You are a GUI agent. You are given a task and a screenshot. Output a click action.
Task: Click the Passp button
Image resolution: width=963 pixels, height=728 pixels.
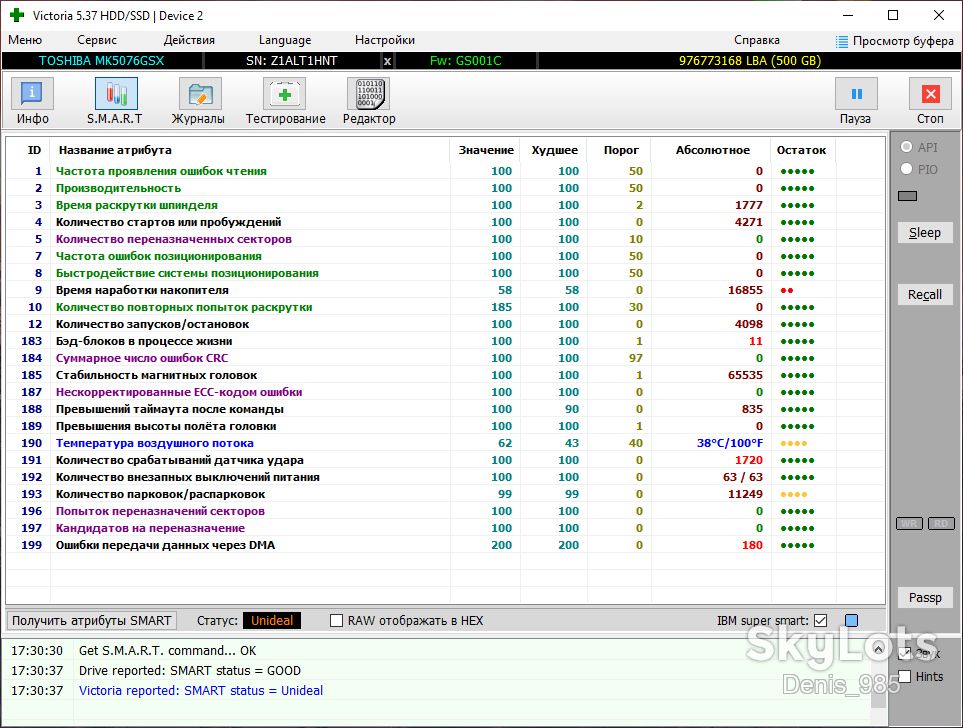925,598
